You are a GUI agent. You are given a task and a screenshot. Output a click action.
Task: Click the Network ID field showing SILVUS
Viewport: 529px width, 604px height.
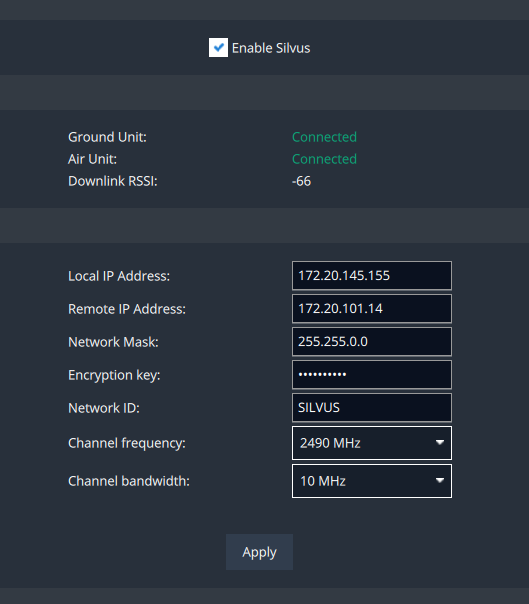click(x=372, y=408)
